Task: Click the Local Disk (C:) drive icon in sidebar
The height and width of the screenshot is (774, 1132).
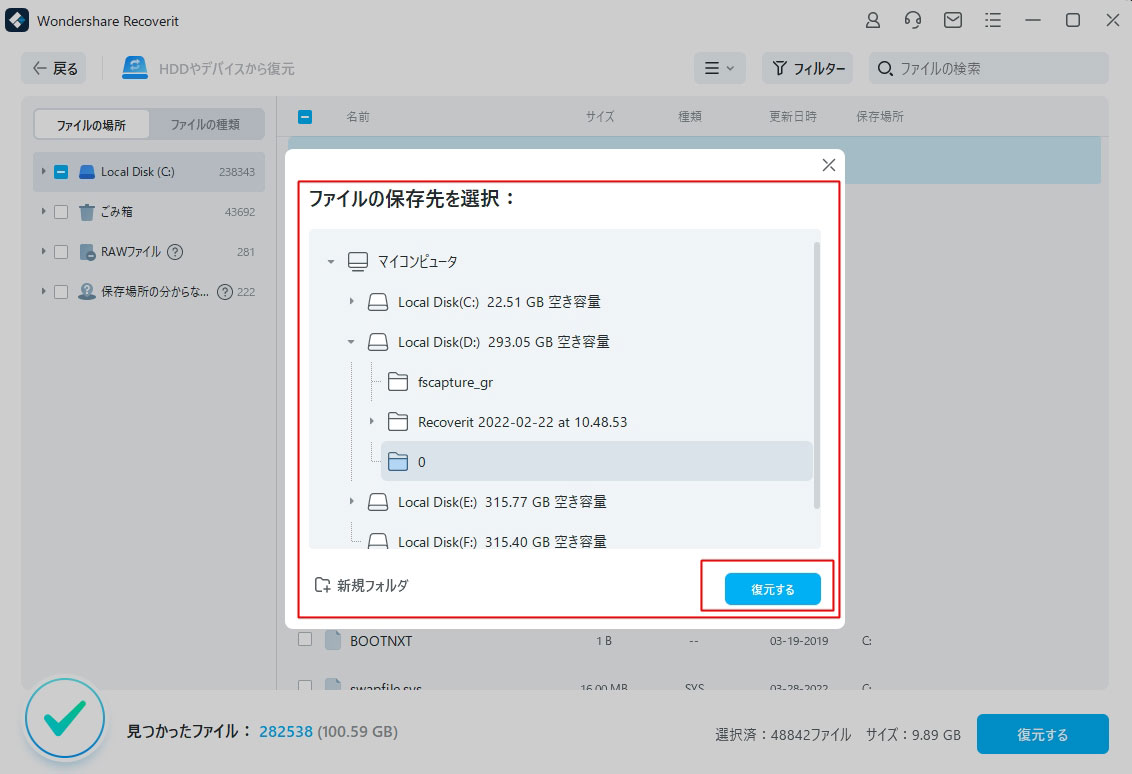Action: 87,172
